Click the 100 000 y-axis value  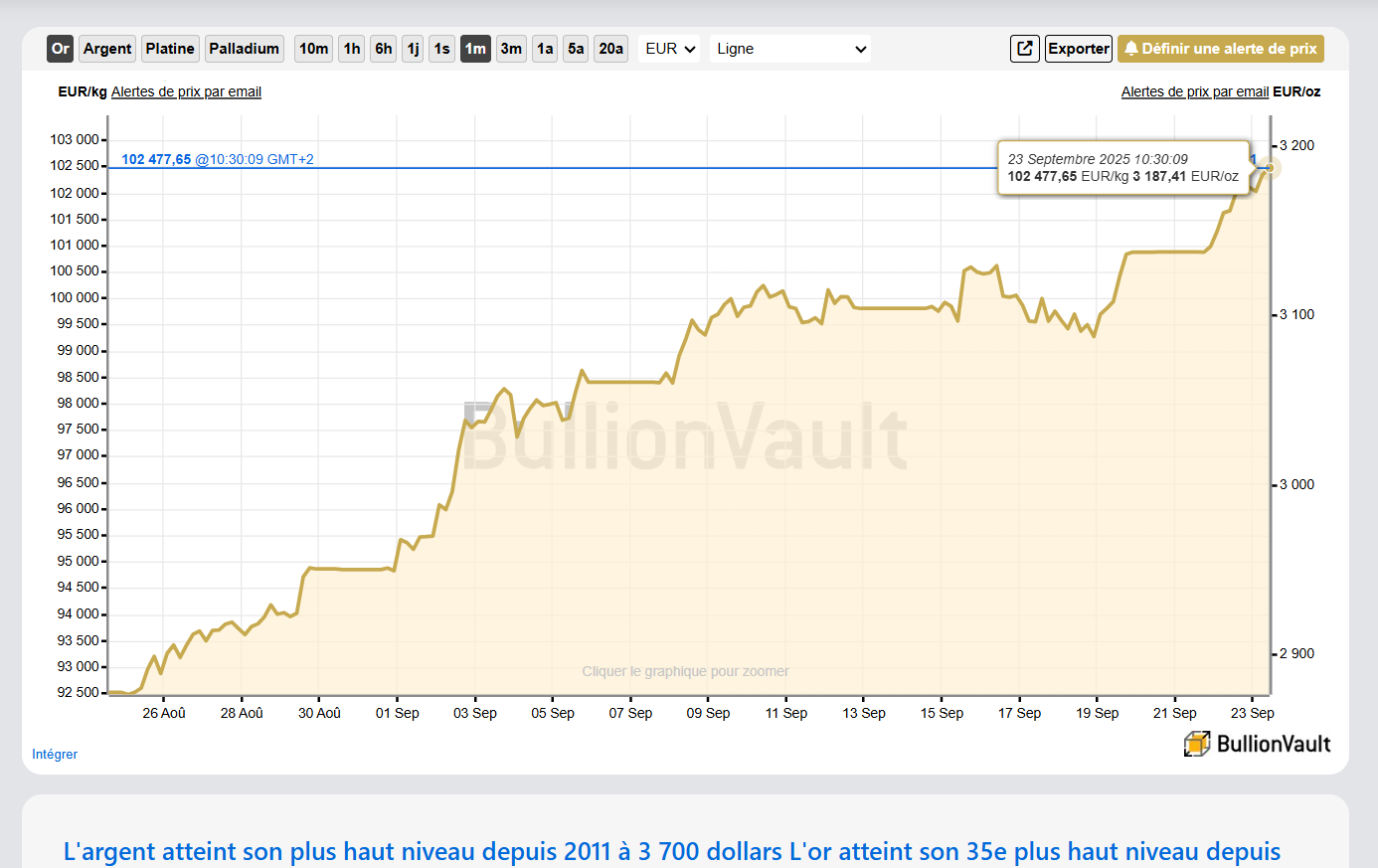[75, 297]
